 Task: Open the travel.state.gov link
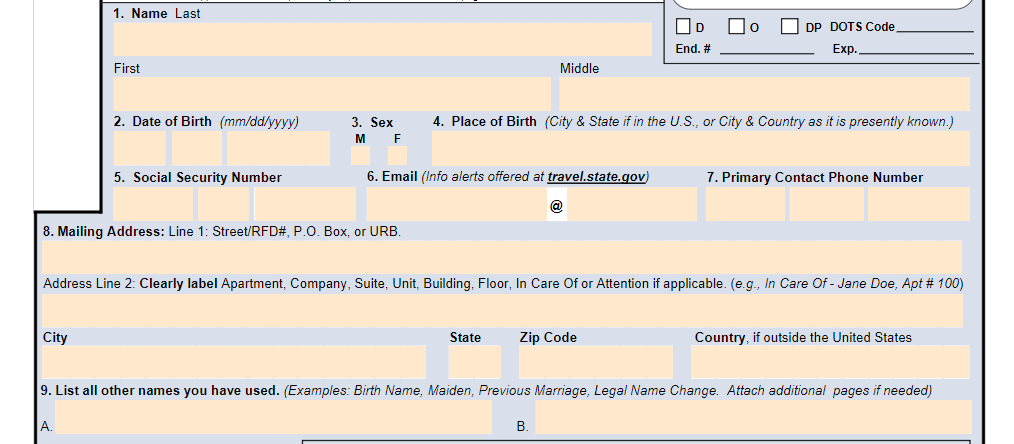coord(596,176)
